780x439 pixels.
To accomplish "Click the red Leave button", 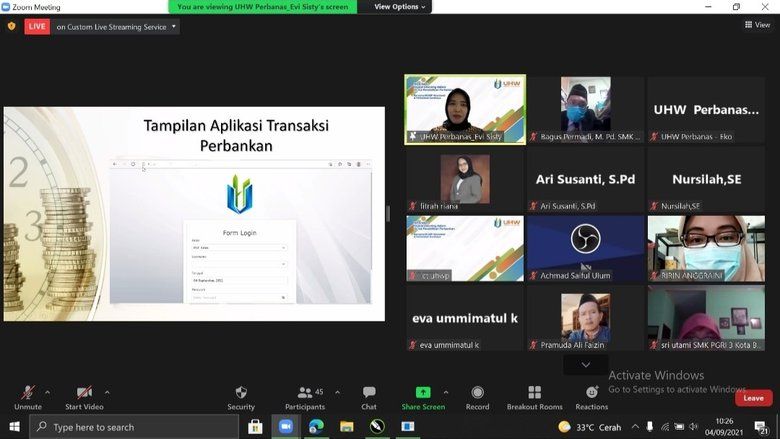I will [753, 398].
